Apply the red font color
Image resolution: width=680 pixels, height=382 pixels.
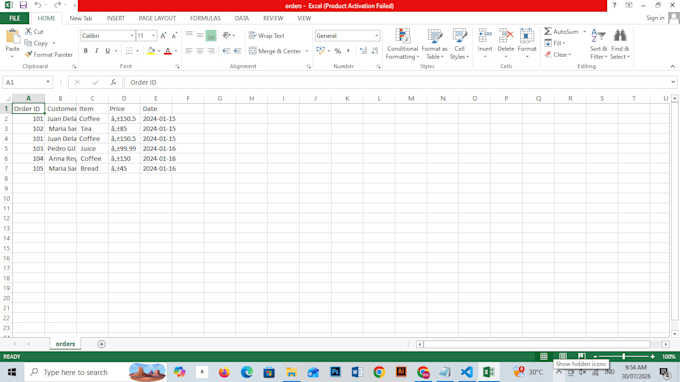point(168,51)
